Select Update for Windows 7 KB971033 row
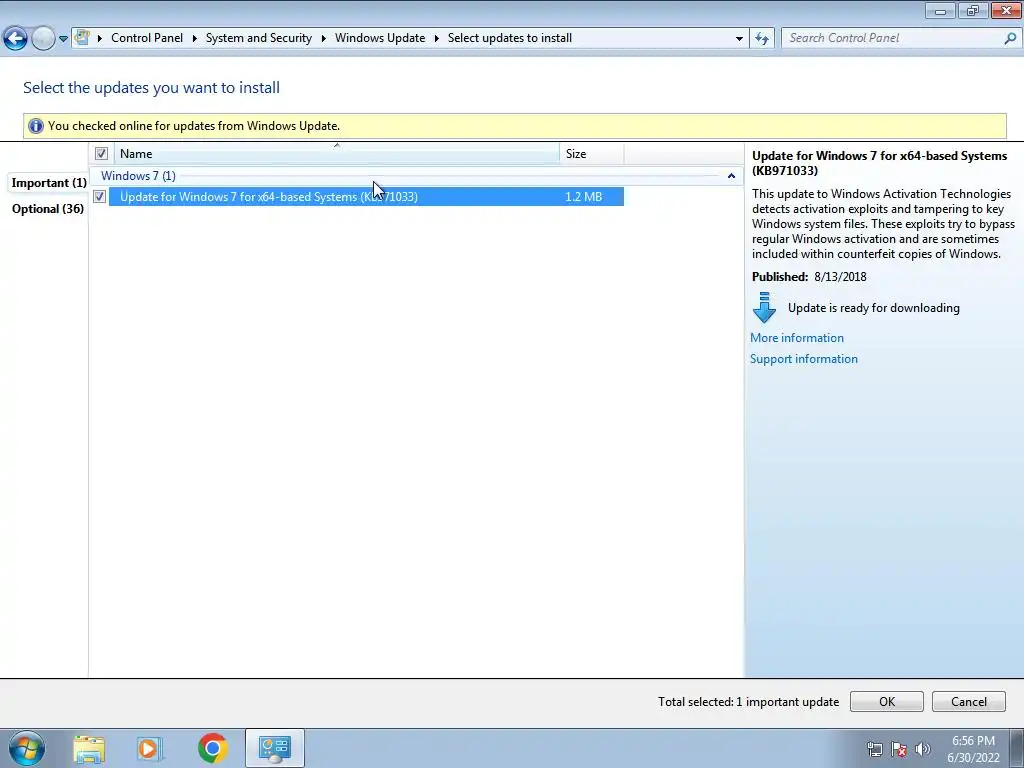Image resolution: width=1024 pixels, height=768 pixels. (366, 197)
